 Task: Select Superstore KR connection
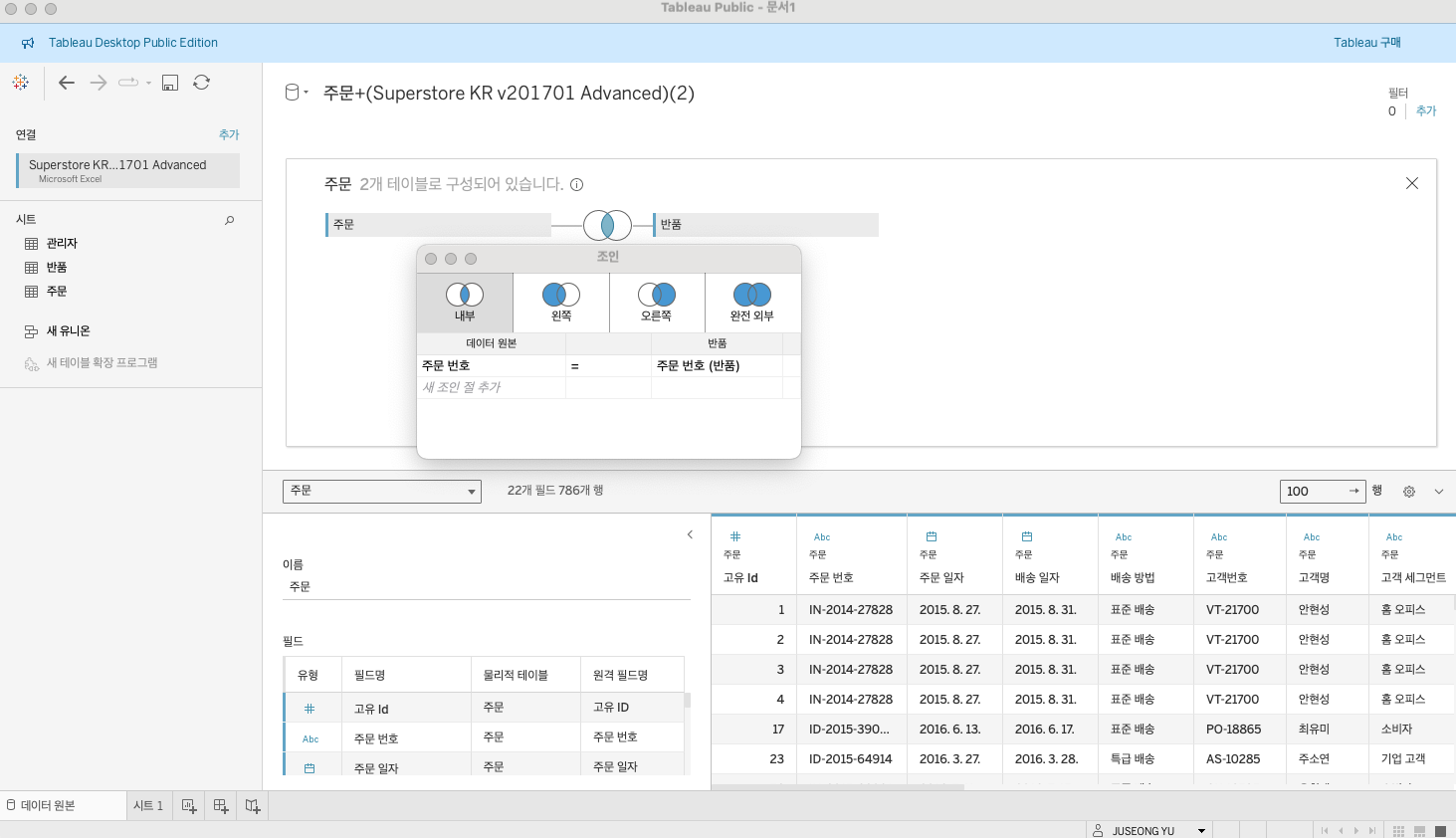(128, 170)
